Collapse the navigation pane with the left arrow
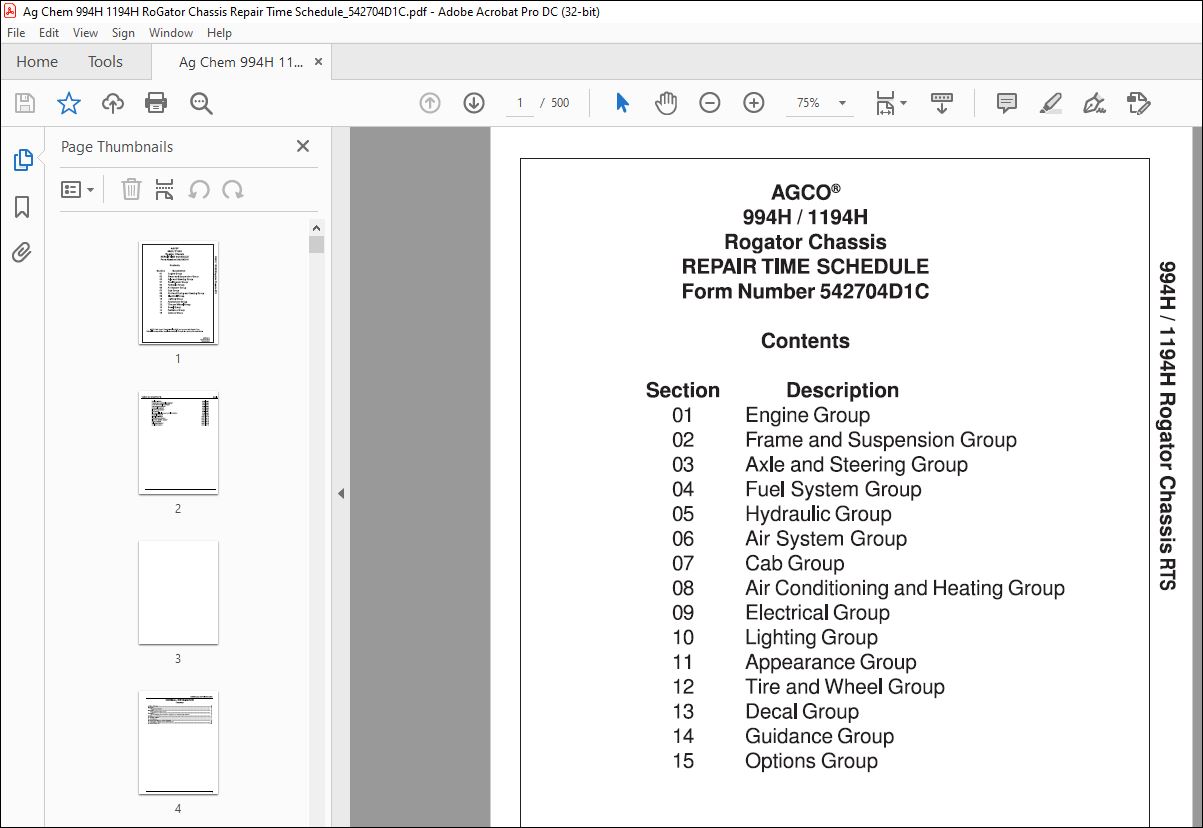The height and width of the screenshot is (828, 1203). click(x=341, y=493)
